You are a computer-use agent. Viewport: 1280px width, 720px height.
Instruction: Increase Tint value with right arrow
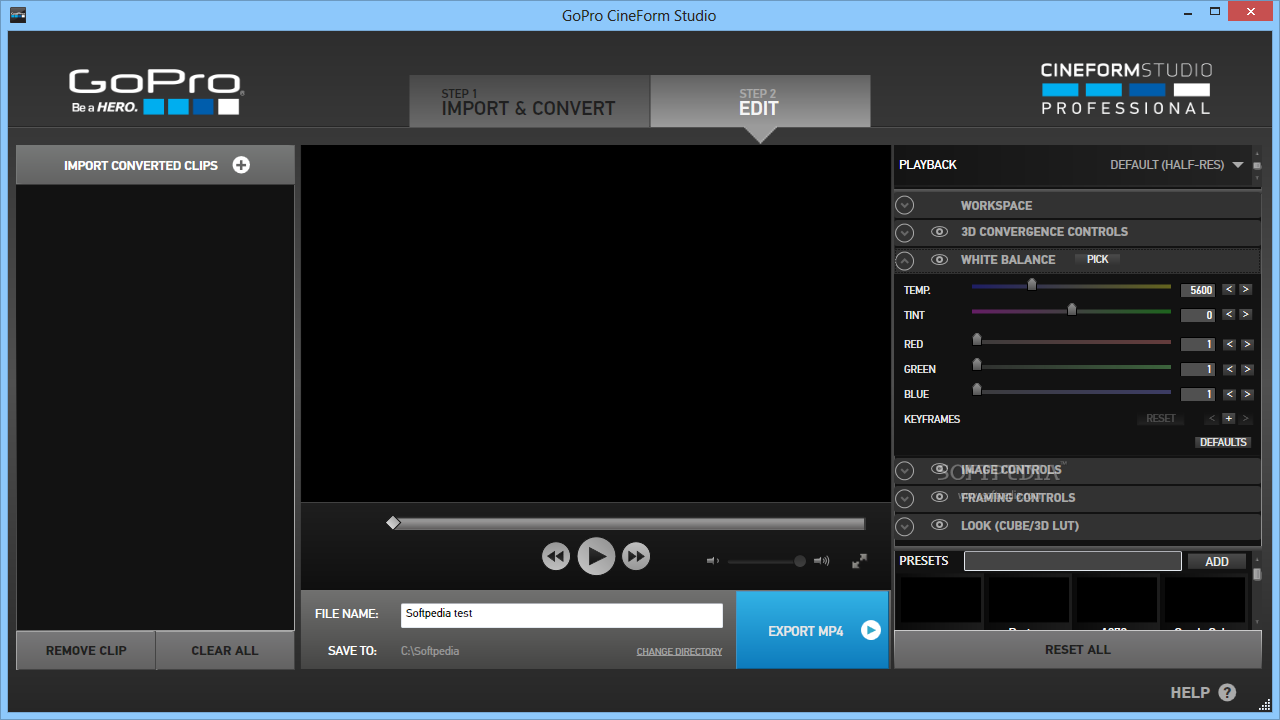(x=1246, y=315)
